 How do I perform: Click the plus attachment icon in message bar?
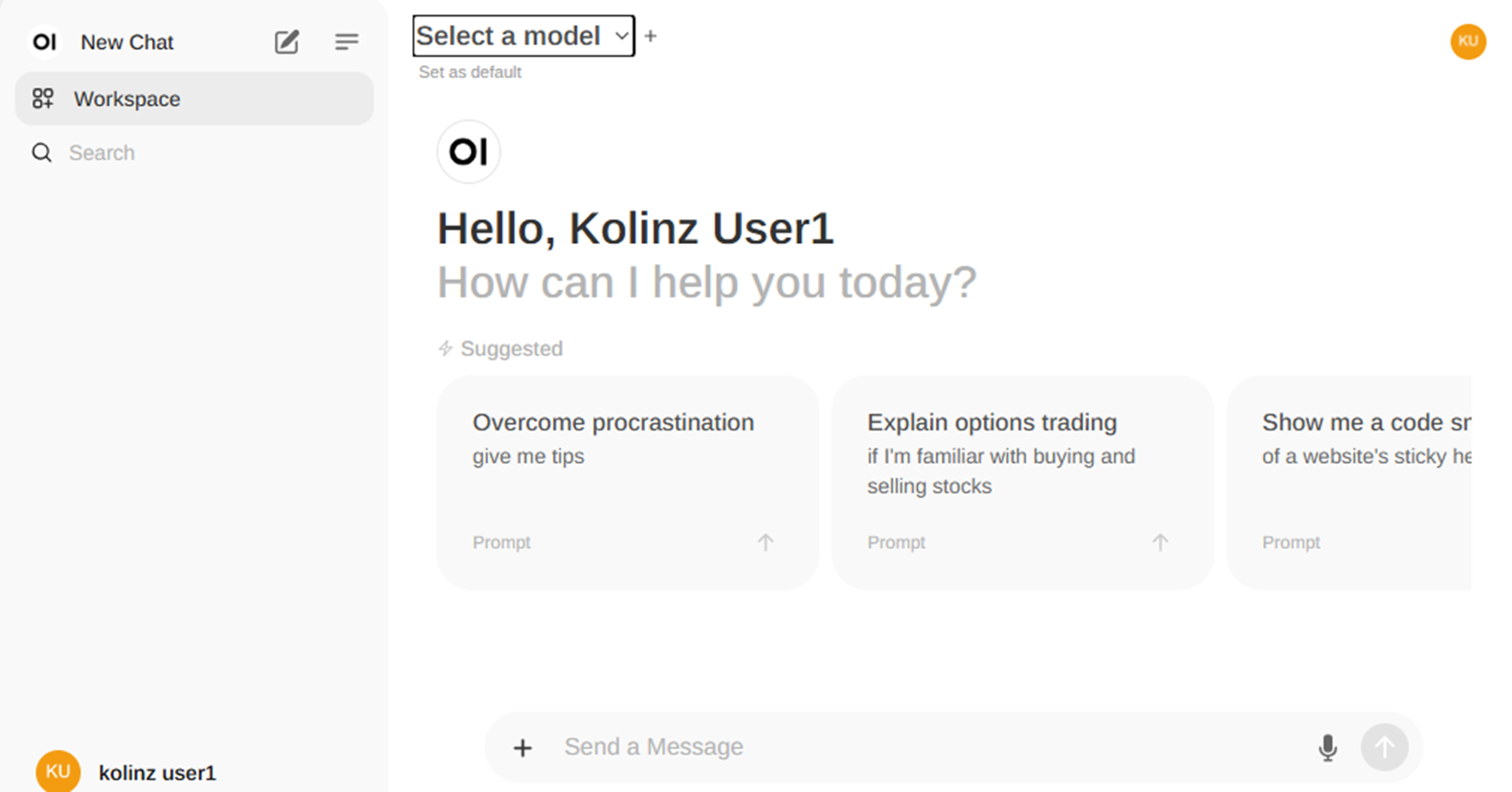523,748
